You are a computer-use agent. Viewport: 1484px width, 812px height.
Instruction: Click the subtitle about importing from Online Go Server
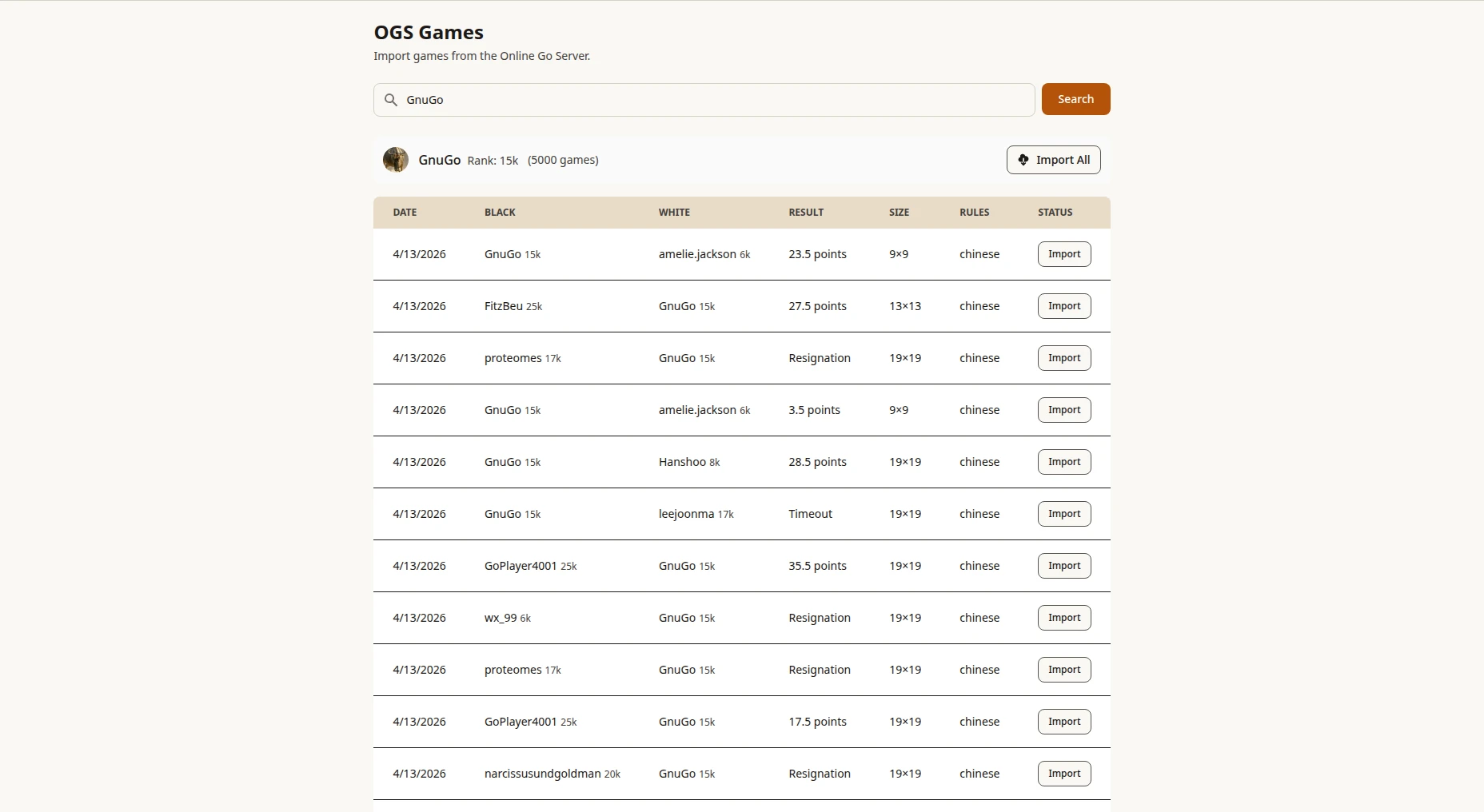point(481,56)
